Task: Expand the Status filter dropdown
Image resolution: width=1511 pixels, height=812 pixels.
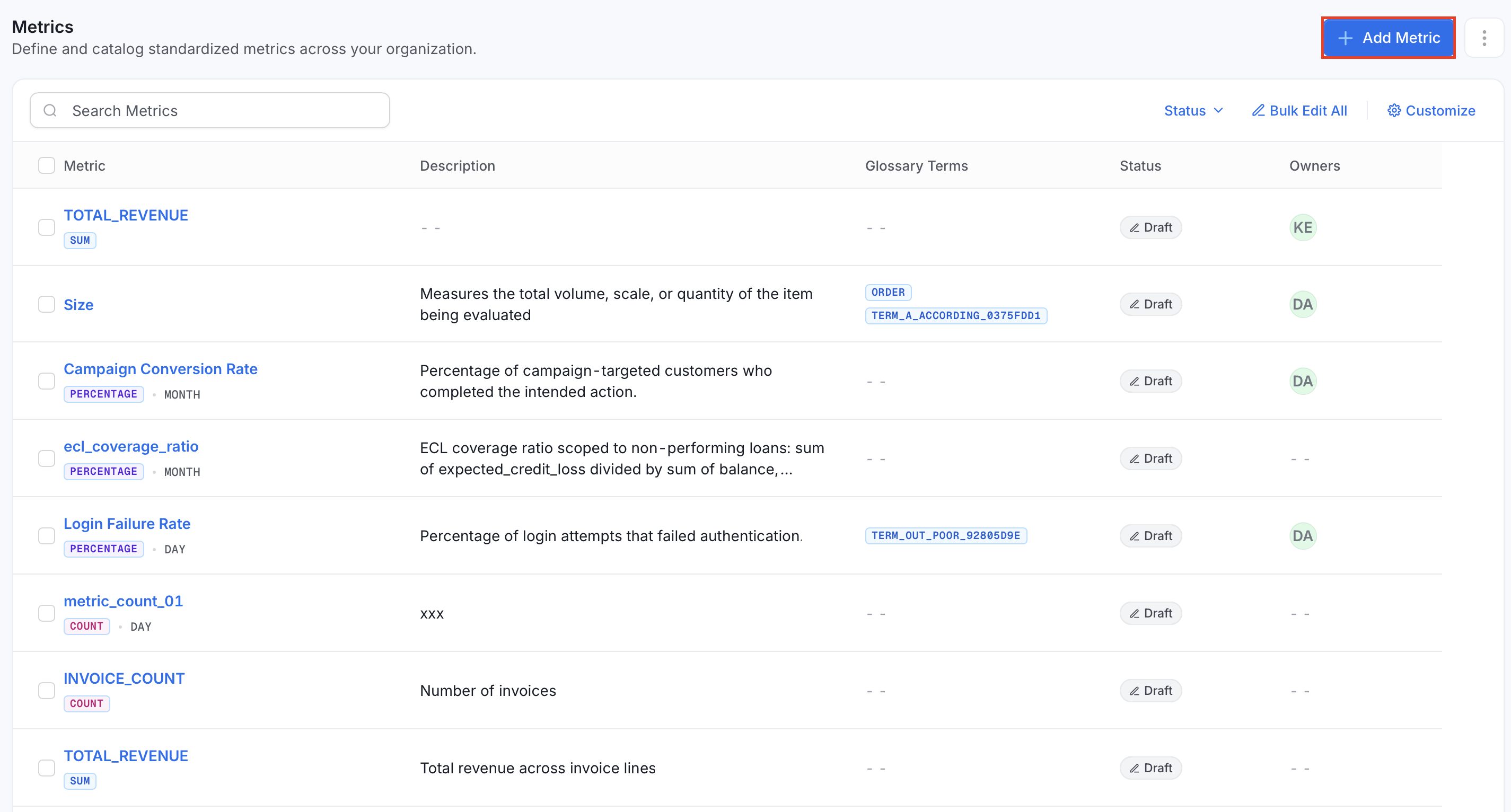Action: click(x=1193, y=111)
